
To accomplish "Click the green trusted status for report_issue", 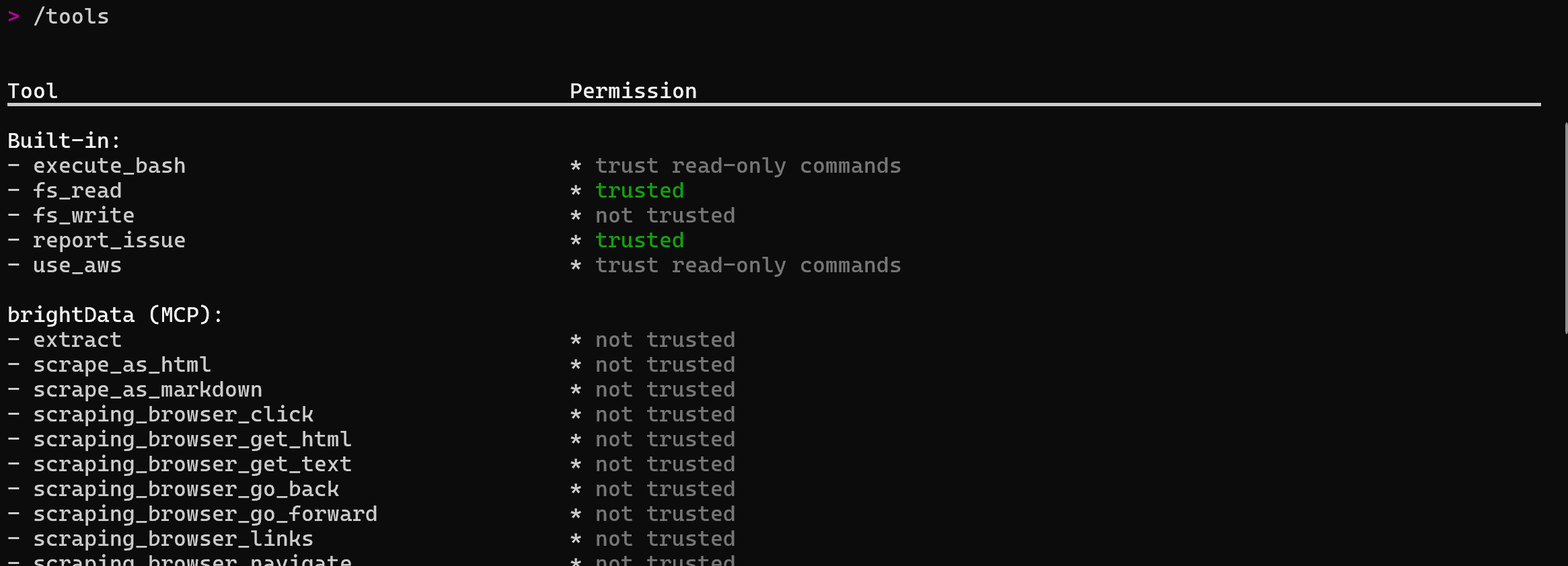I will click(639, 240).
